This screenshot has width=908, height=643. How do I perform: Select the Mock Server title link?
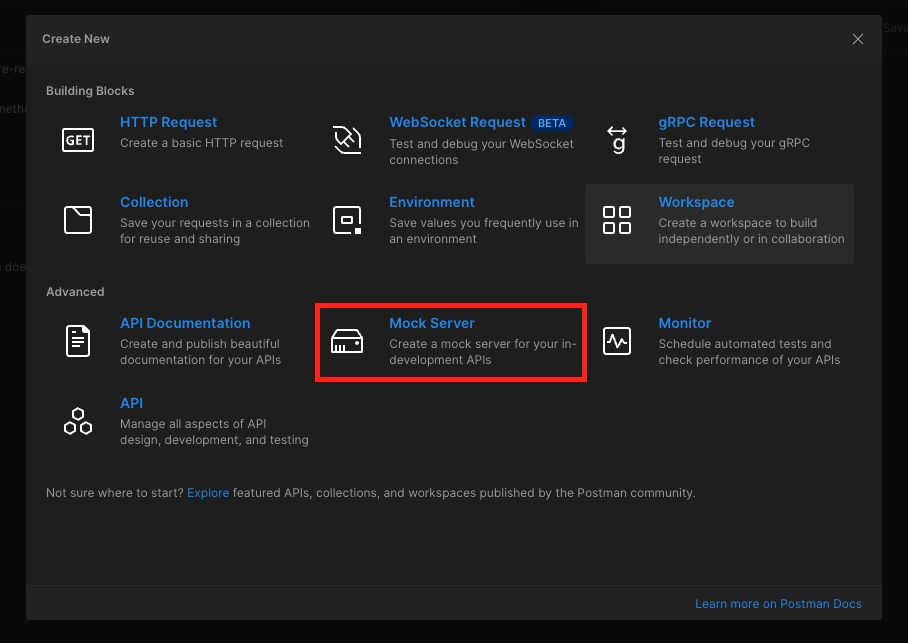tap(432, 323)
